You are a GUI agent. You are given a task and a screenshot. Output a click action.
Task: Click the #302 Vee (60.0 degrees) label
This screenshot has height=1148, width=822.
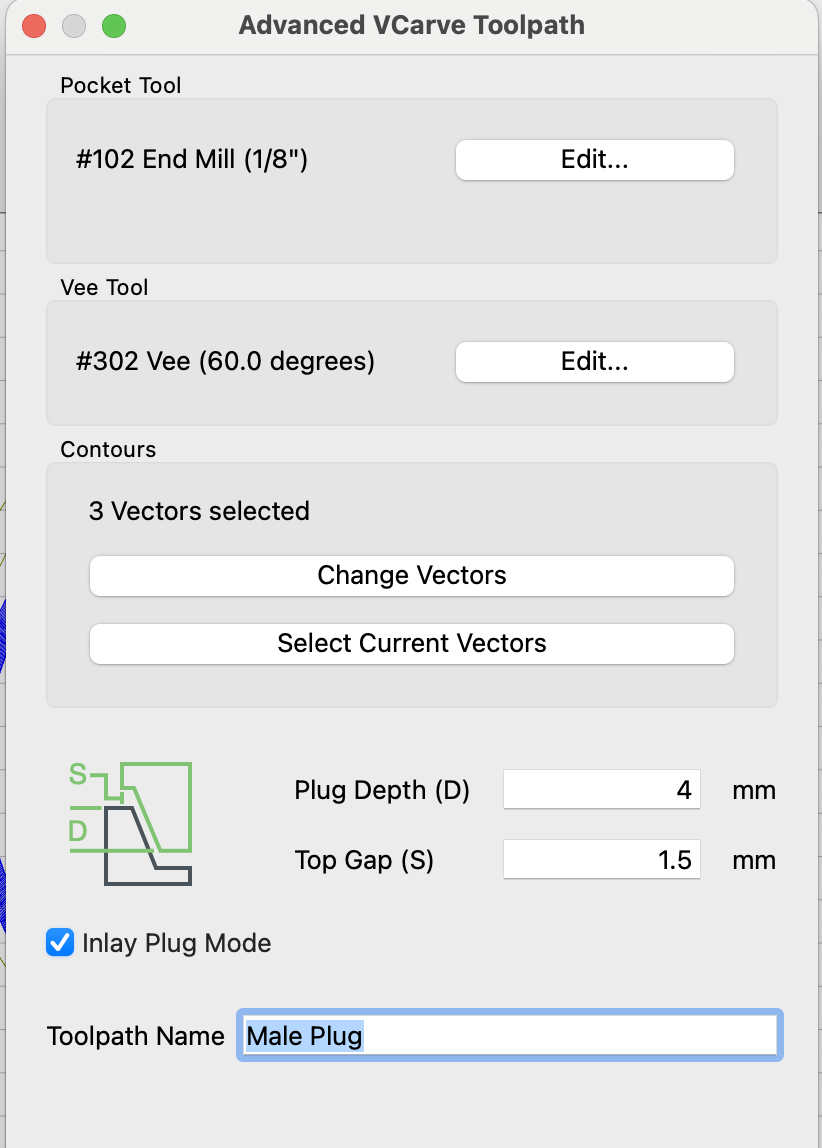225,362
